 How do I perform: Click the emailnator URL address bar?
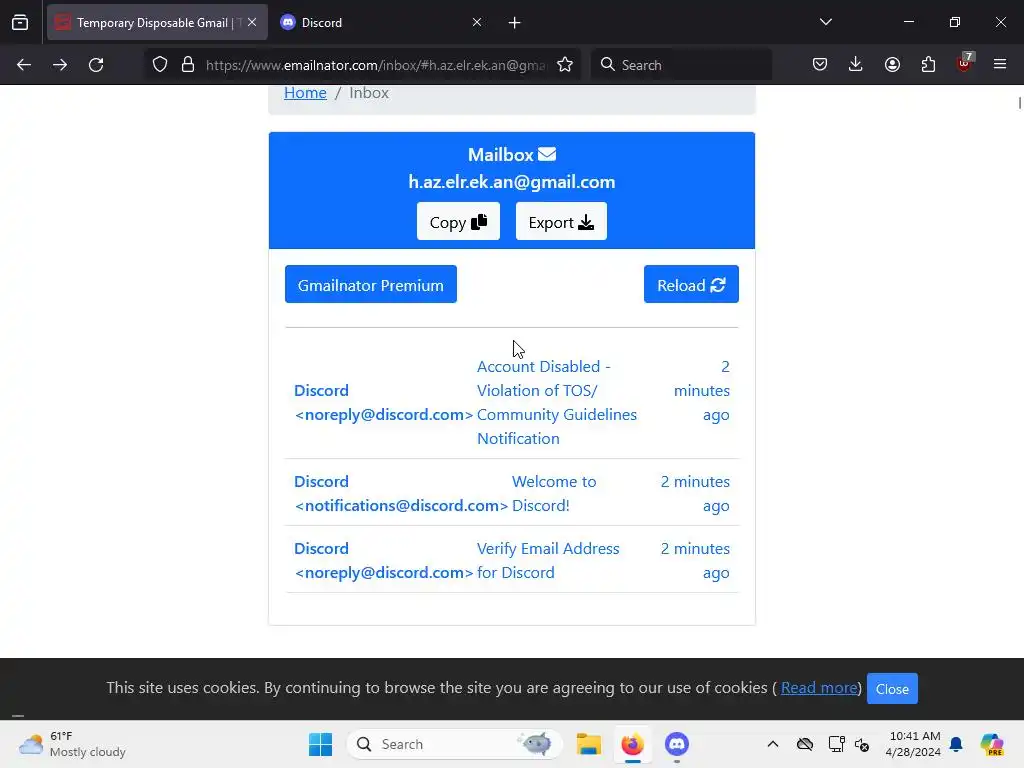376,65
